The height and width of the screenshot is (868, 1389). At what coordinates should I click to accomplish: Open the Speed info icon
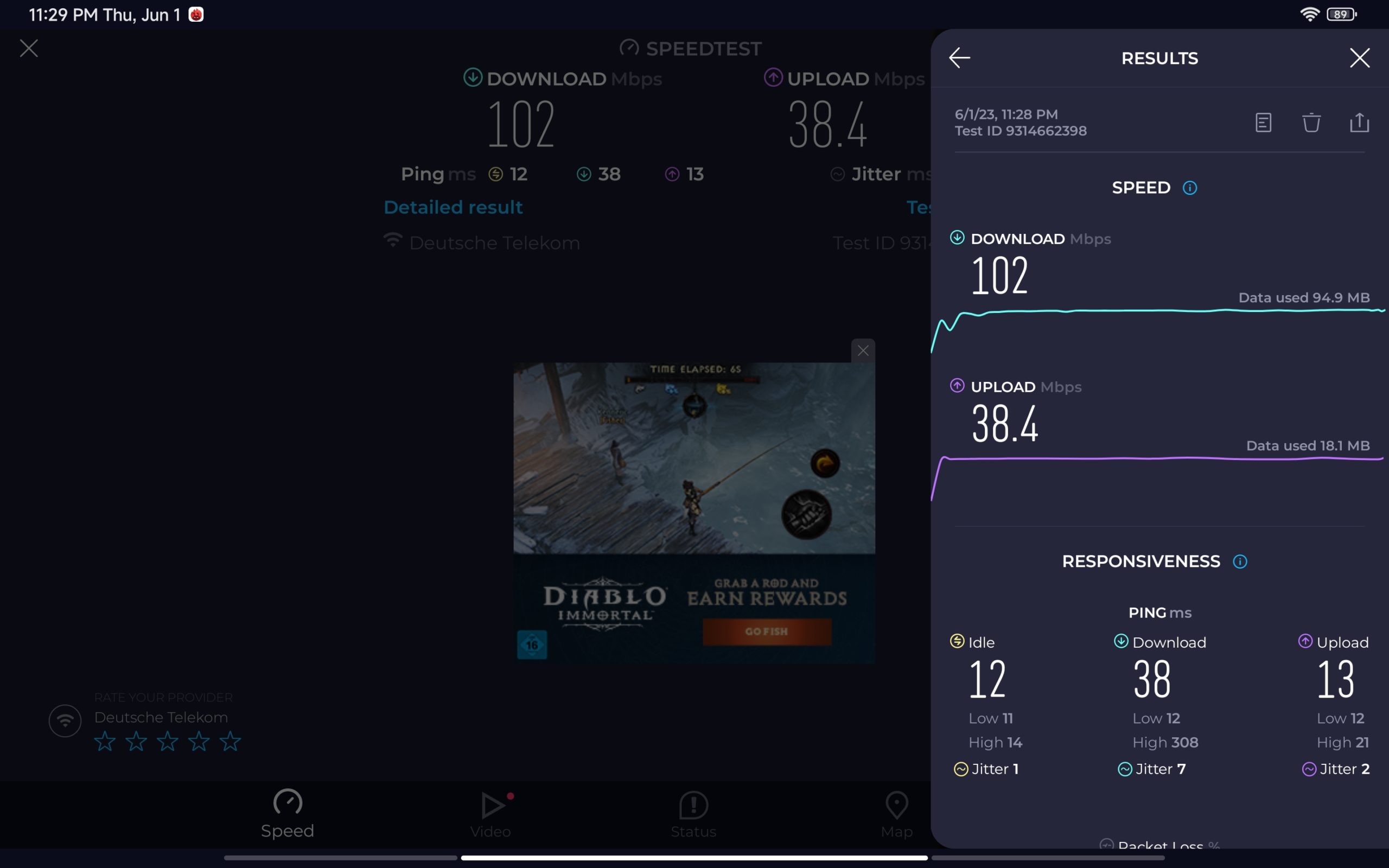coord(1190,188)
